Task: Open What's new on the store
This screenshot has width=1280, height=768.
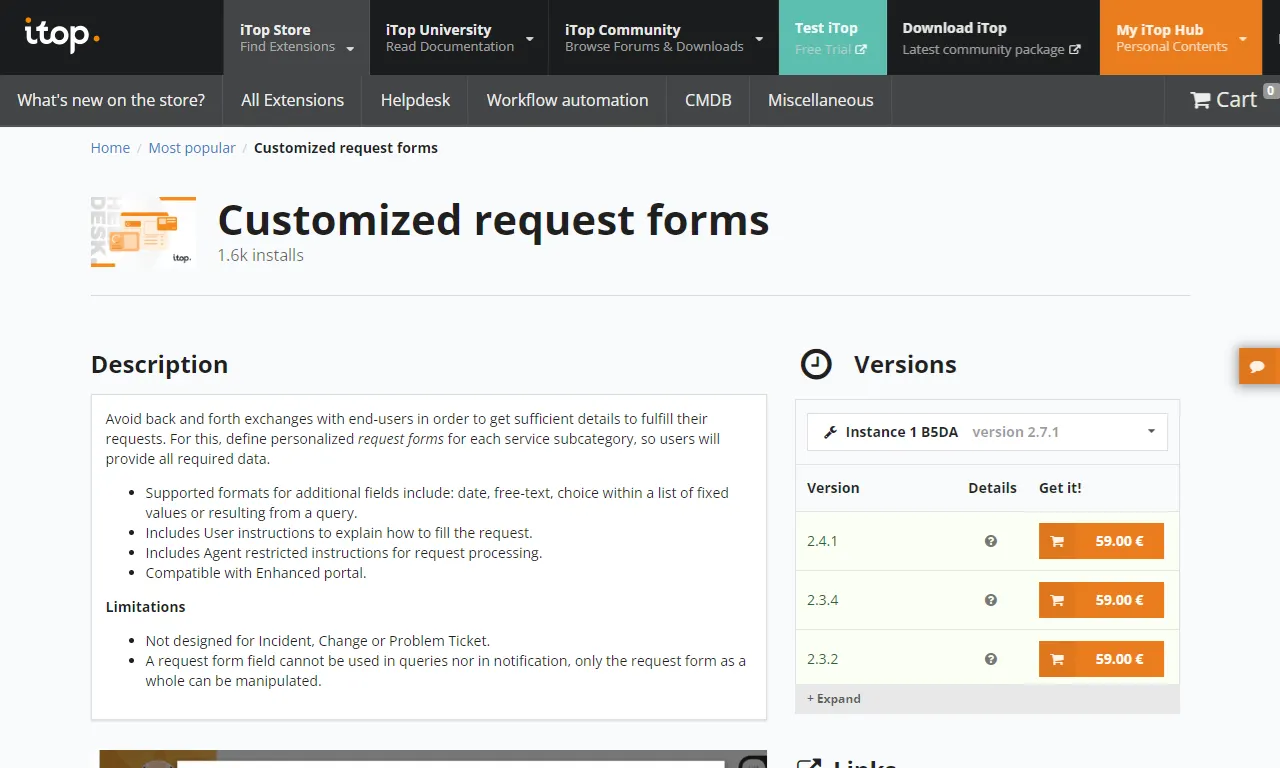Action: pos(111,100)
